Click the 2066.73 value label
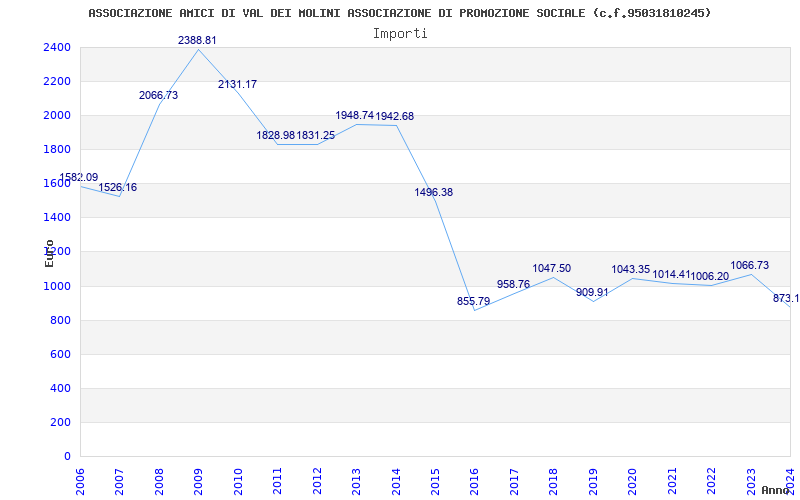Viewport: 800px width, 500px height. click(x=159, y=95)
